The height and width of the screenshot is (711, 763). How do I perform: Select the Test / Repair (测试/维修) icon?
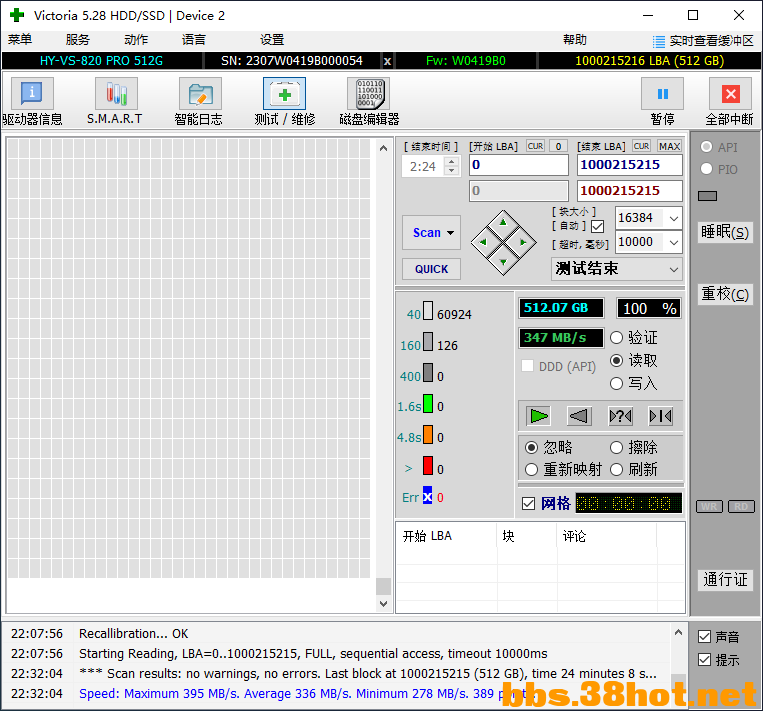tap(285, 93)
